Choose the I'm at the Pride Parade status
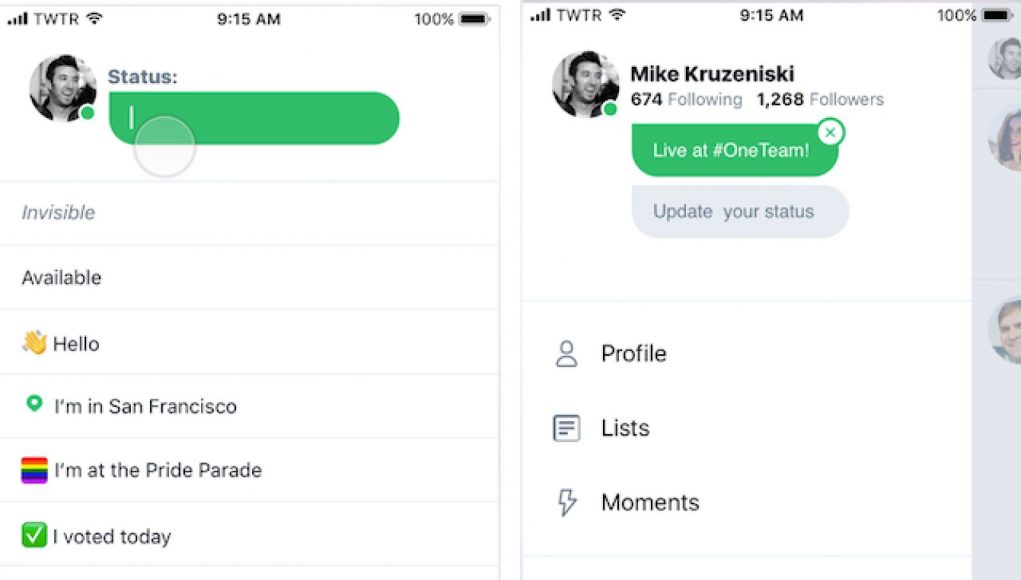This screenshot has width=1021, height=580. point(249,470)
